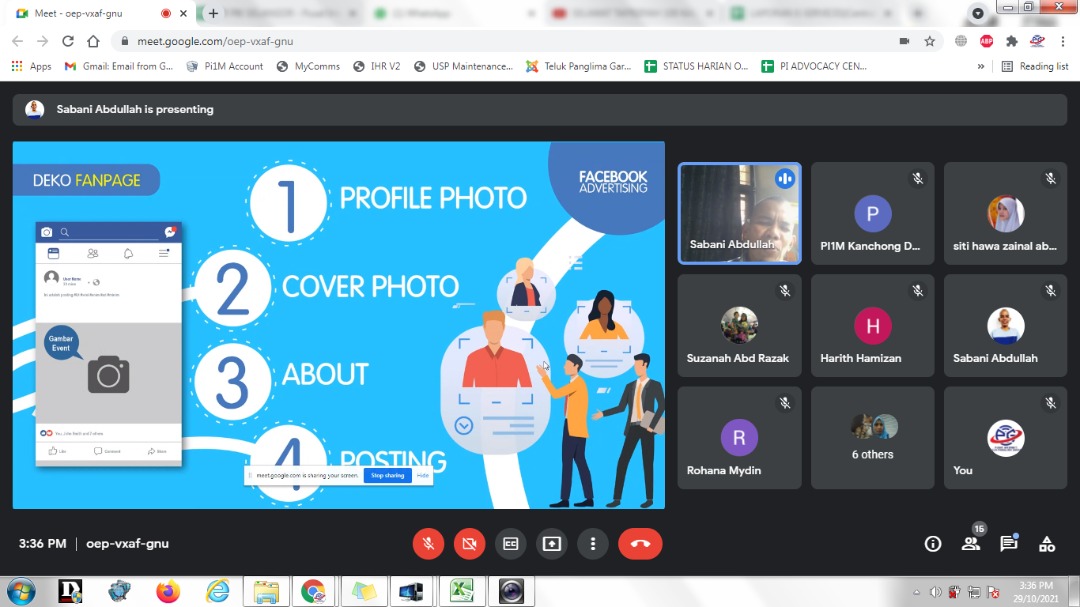This screenshot has width=1080, height=607.
Task: Click the meeting code oep-vxaf-gnu text
Action: (x=127, y=544)
